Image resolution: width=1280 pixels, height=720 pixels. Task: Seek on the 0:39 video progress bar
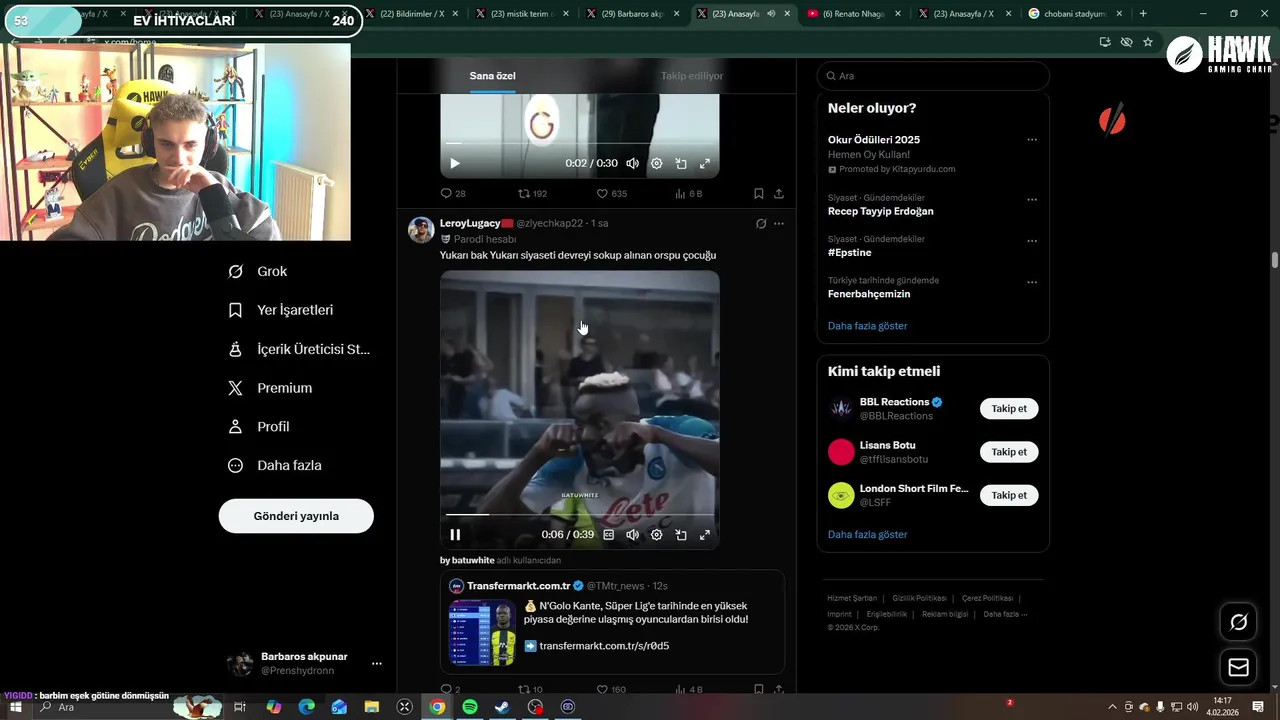[x=580, y=515]
